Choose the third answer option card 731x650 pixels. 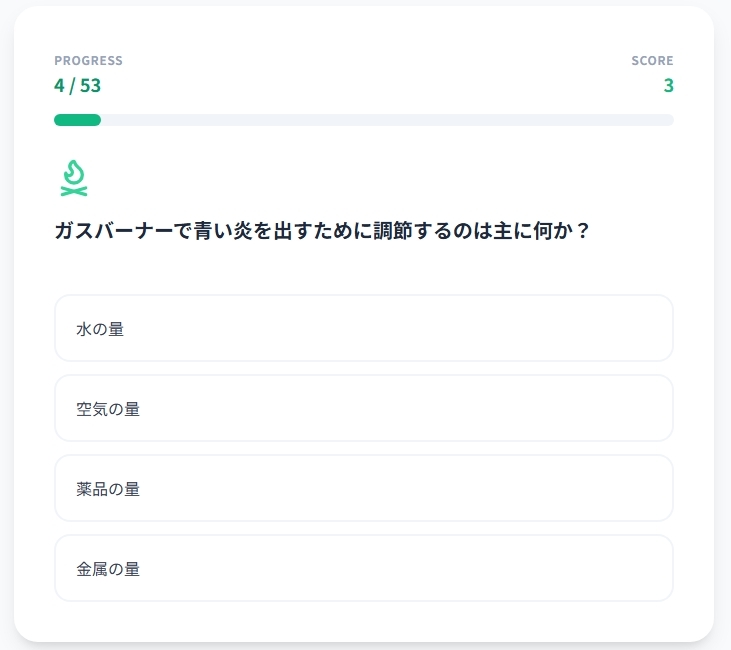pos(363,488)
